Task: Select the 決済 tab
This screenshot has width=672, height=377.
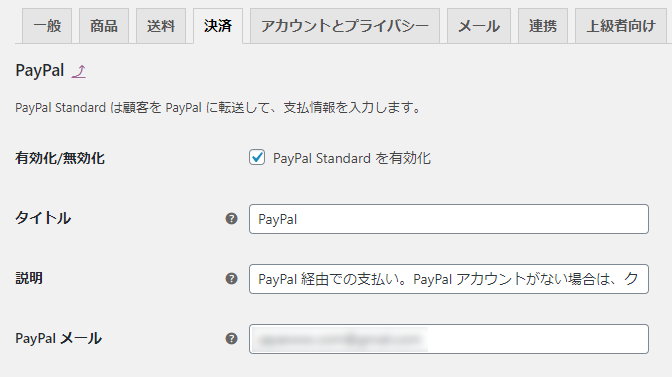Action: coord(218,26)
